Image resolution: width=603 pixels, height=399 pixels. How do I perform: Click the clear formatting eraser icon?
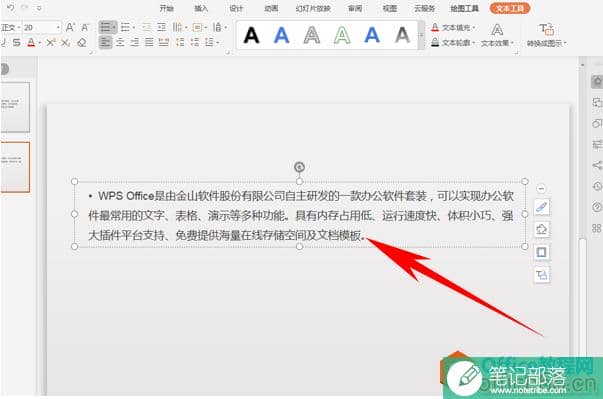tap(82, 43)
